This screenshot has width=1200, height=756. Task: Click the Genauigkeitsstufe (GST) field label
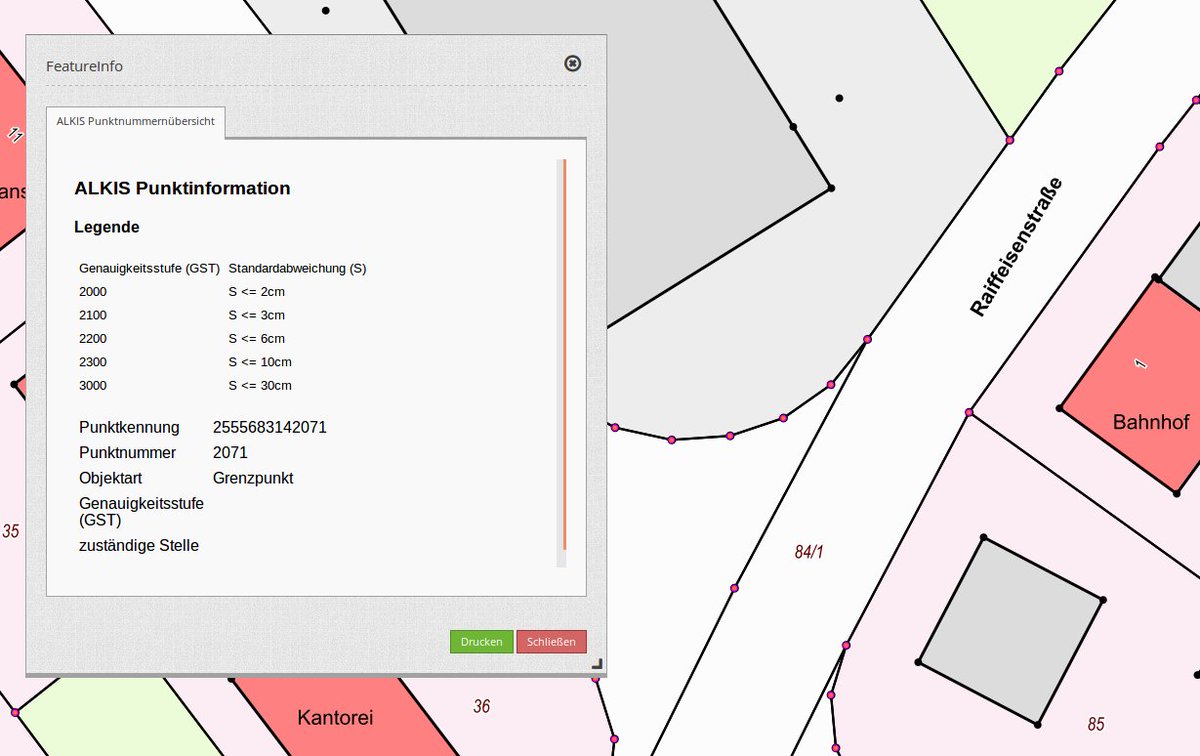[x=141, y=512]
